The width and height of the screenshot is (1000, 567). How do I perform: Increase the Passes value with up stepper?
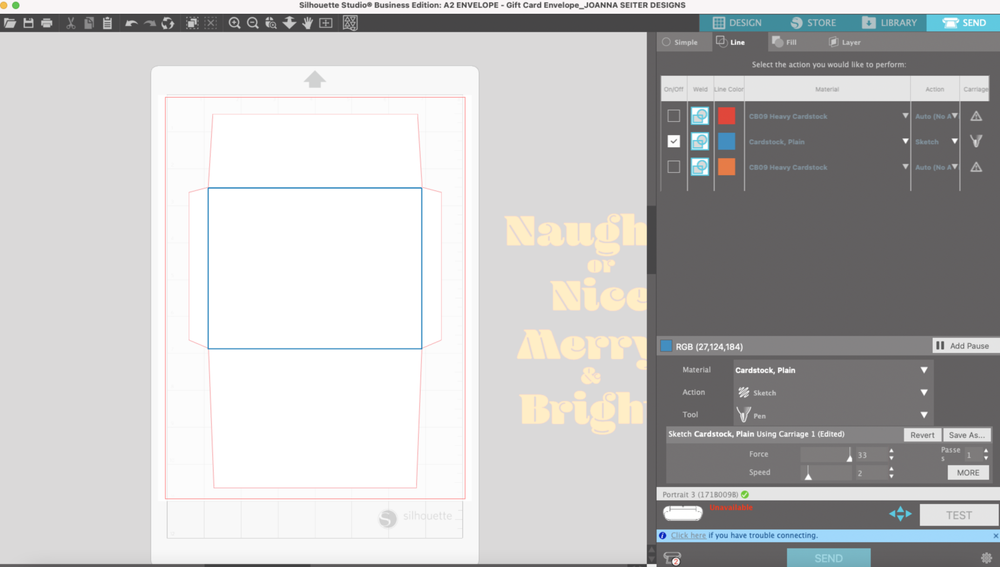click(x=986, y=451)
